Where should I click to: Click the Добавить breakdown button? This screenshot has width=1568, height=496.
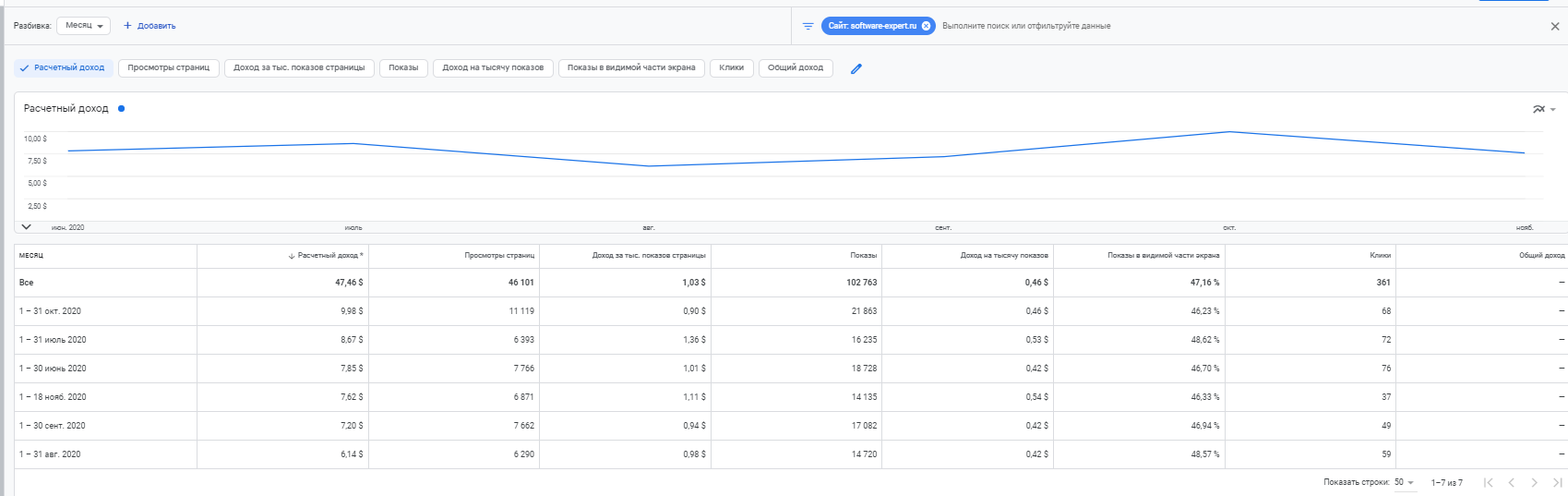[x=150, y=26]
